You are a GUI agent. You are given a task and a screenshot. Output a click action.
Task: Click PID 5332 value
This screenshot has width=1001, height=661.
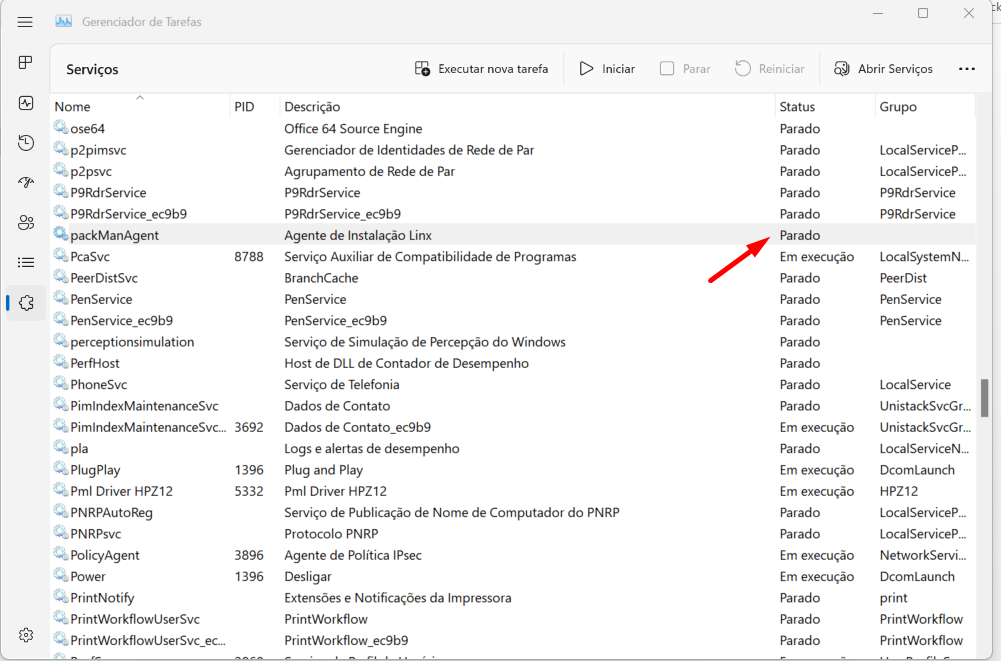pos(249,491)
